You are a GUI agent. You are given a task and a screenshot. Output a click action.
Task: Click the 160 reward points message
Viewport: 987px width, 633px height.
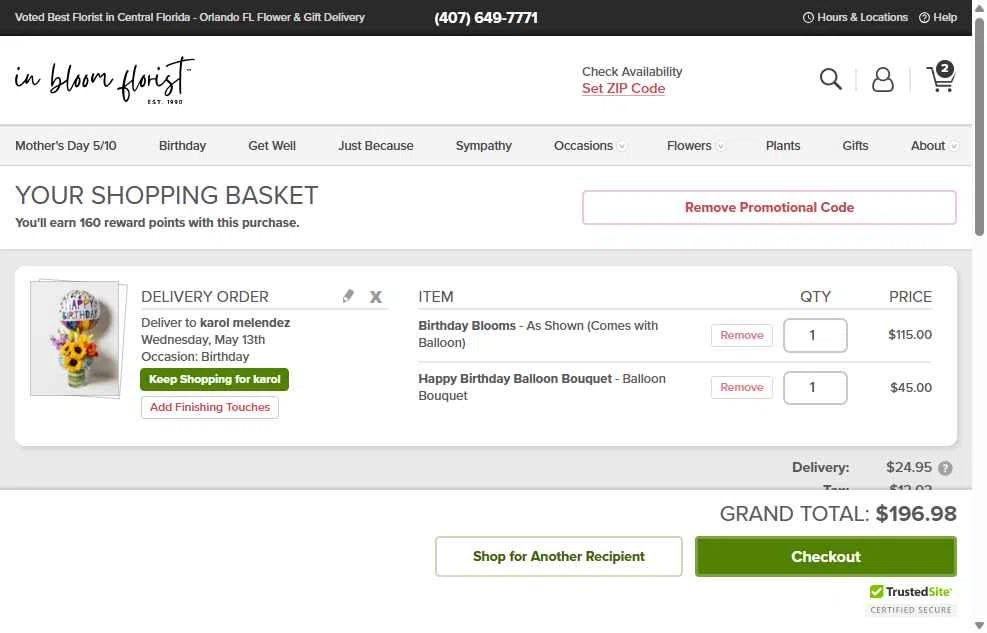pyautogui.click(x=157, y=223)
